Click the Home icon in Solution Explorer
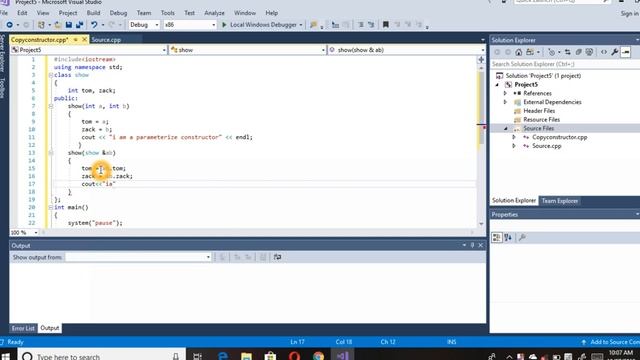The height and width of the screenshot is (360, 640). click(x=518, y=52)
